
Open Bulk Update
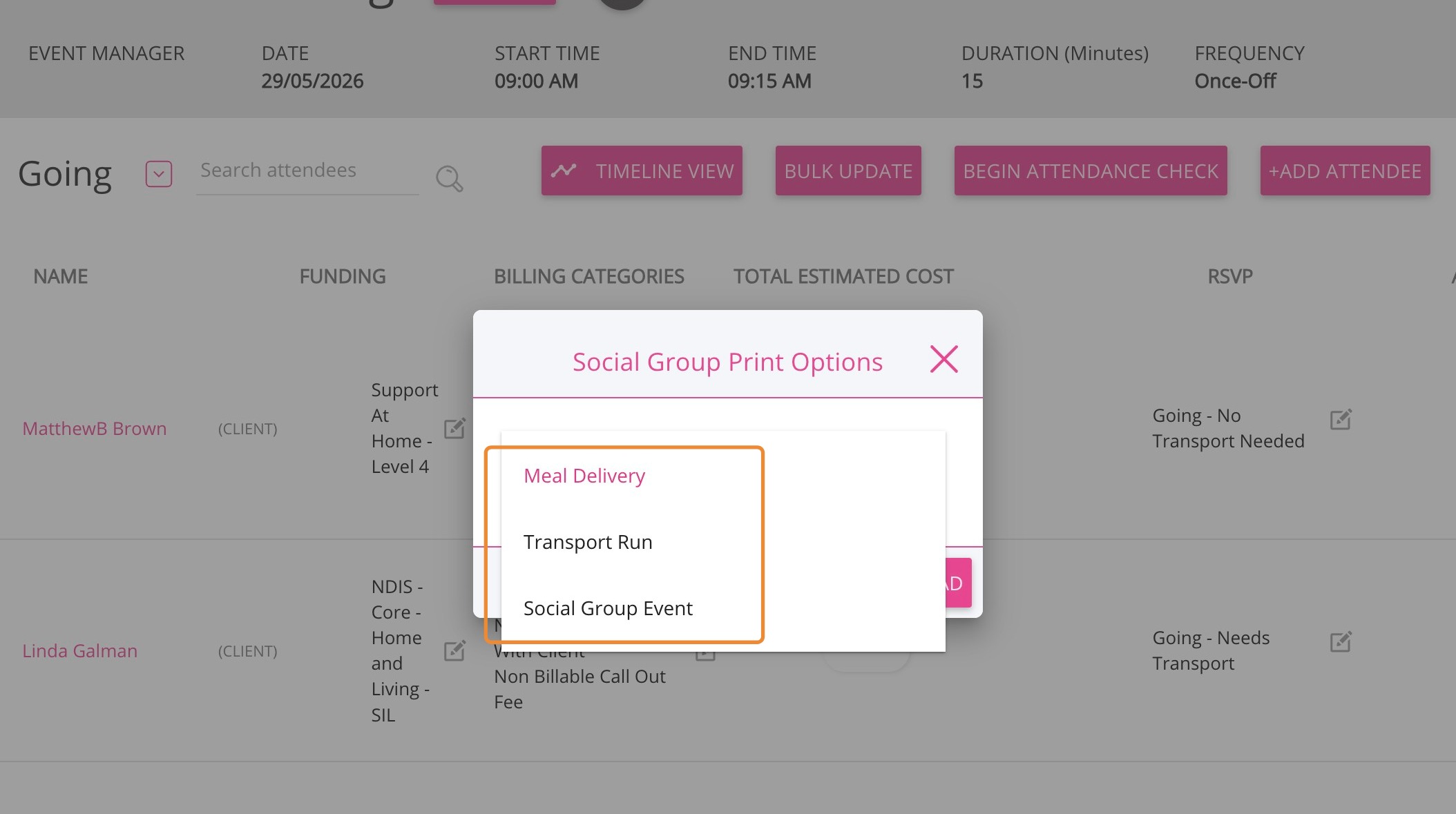coord(848,171)
